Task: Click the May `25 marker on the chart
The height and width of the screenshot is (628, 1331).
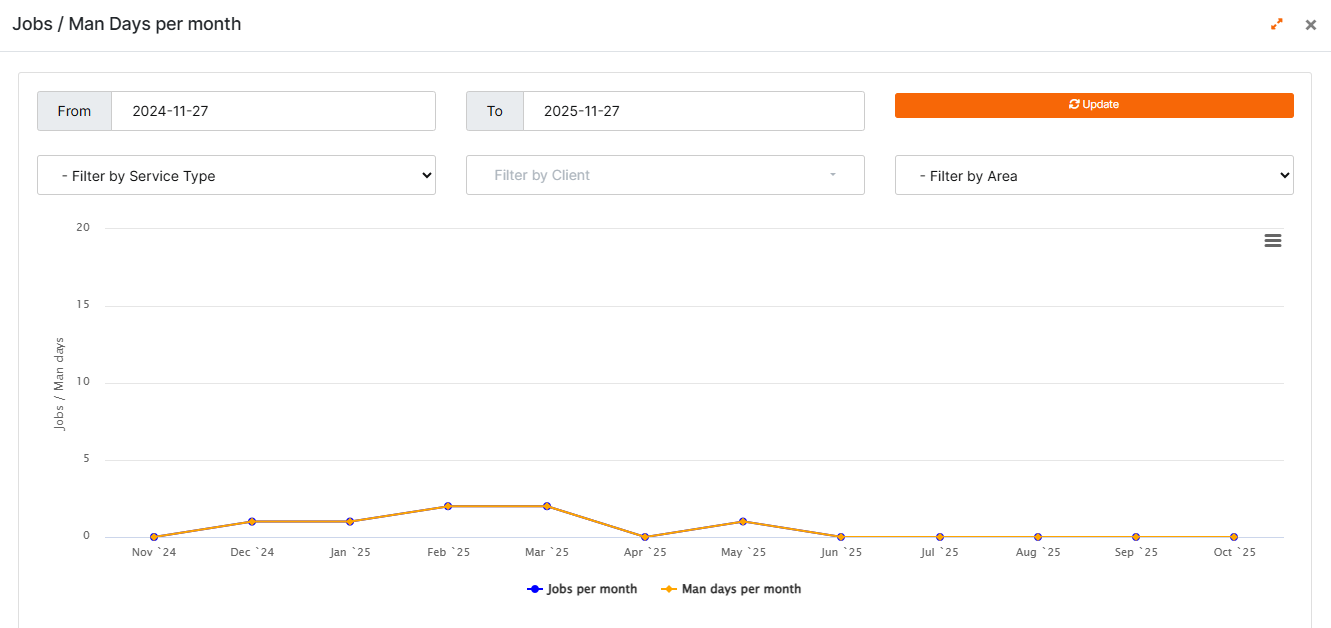Action: (743, 520)
